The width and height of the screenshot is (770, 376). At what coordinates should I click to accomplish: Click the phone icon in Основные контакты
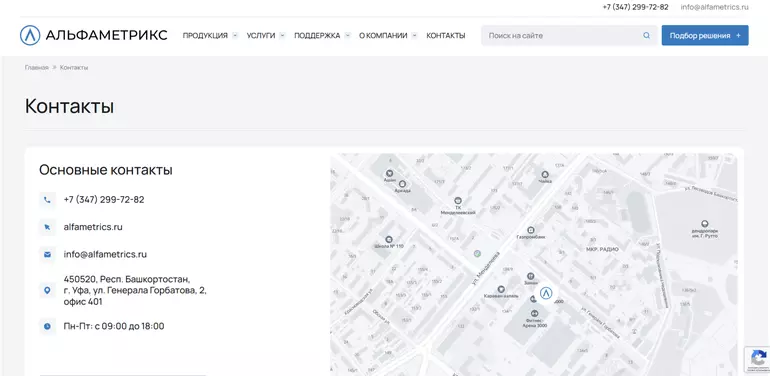[x=47, y=200]
